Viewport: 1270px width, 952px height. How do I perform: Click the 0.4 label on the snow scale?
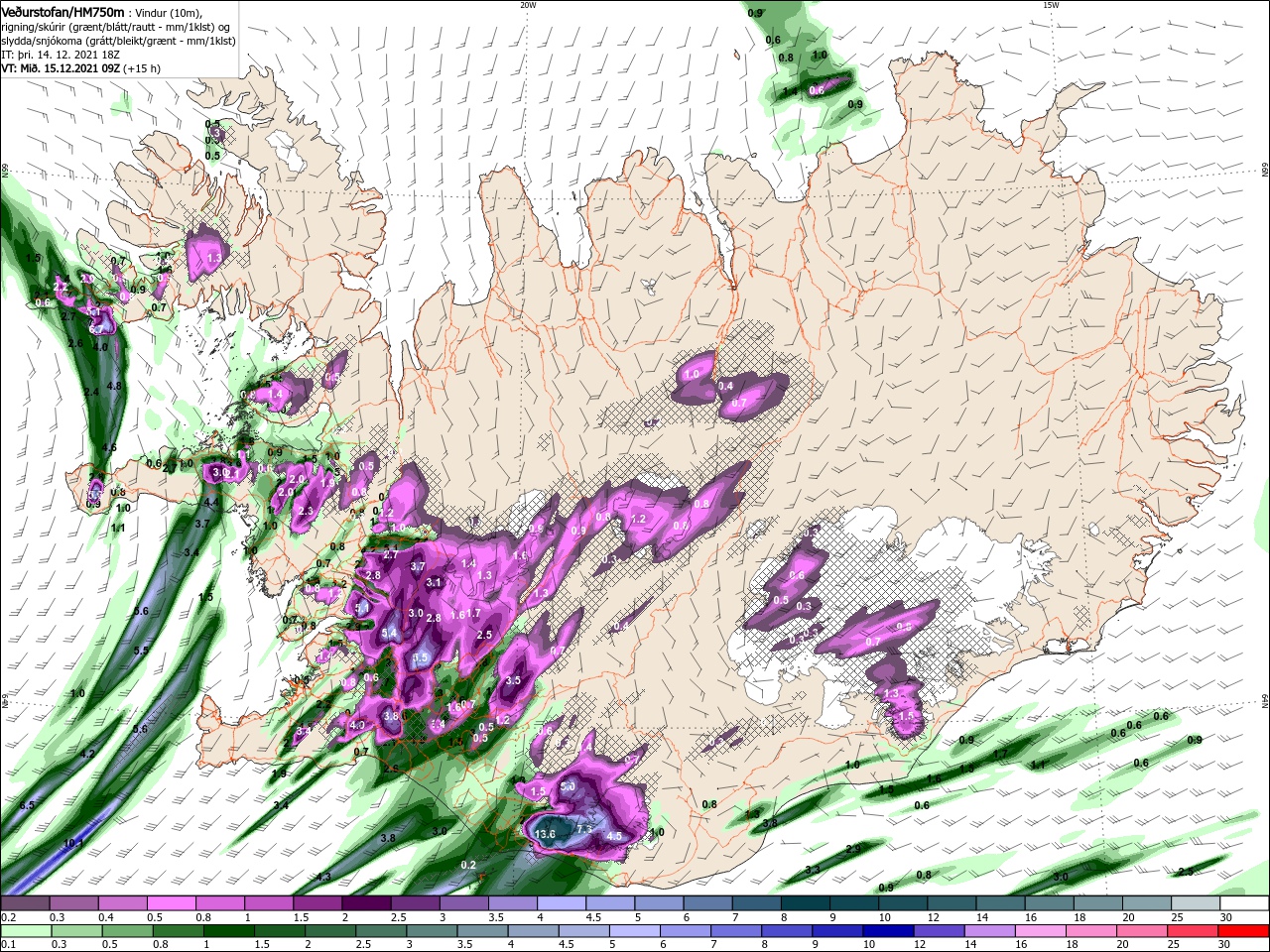point(105,917)
